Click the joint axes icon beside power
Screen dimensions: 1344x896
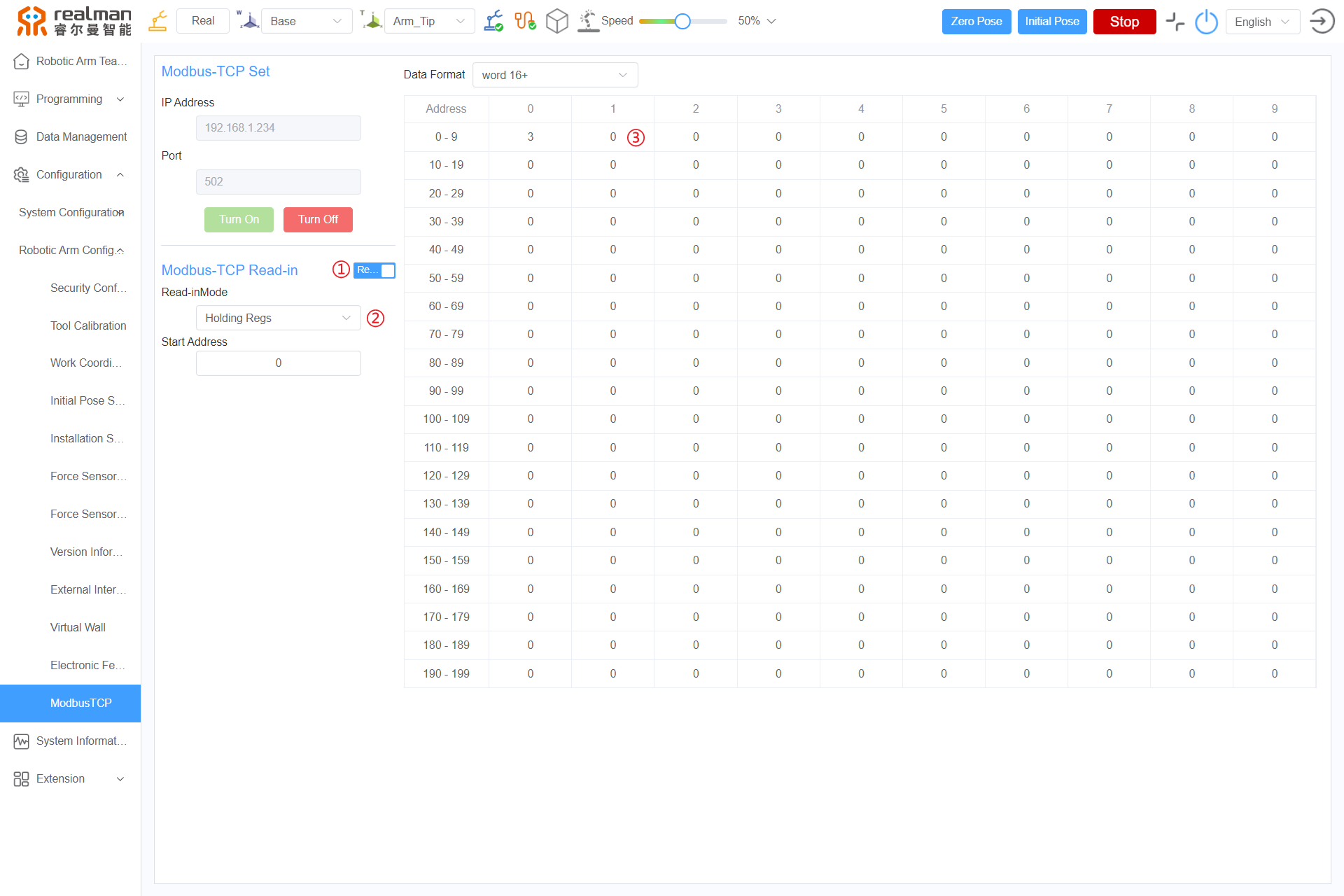point(1175,22)
